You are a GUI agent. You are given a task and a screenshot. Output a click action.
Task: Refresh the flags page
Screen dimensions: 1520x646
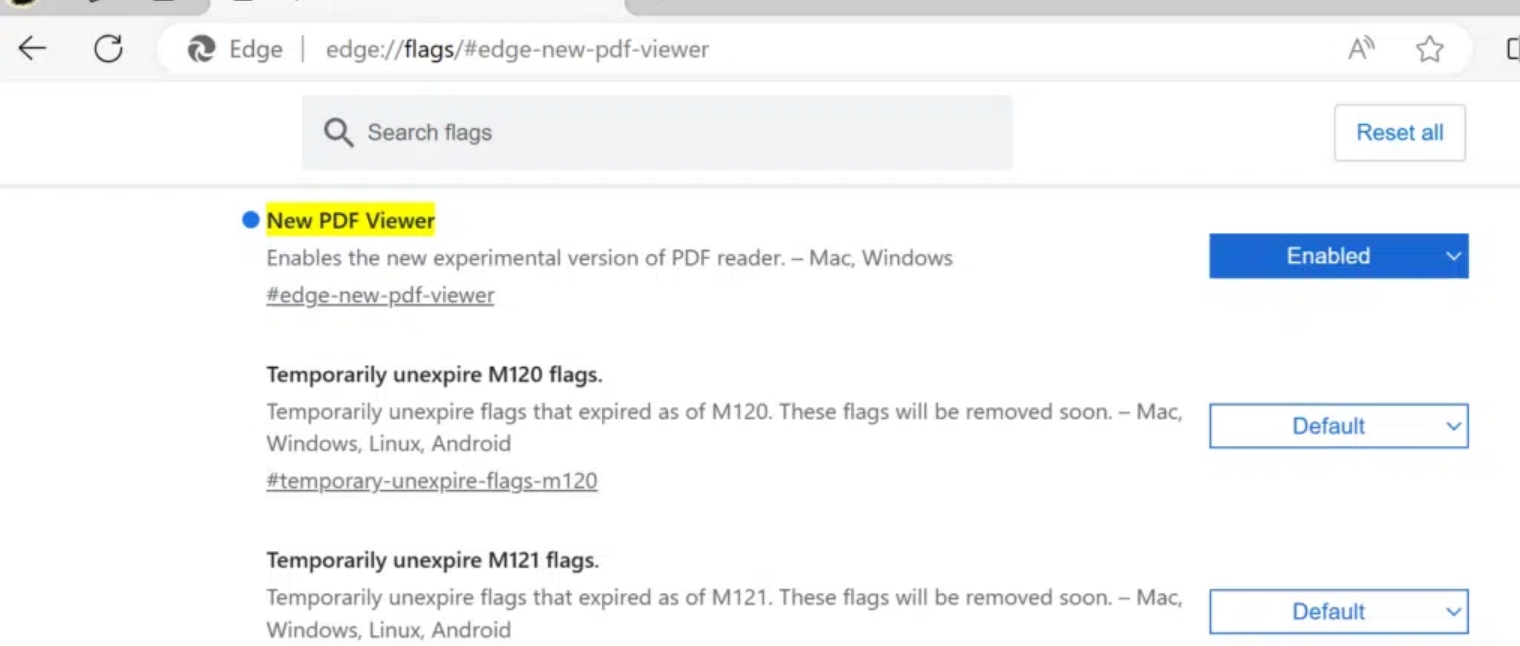108,48
